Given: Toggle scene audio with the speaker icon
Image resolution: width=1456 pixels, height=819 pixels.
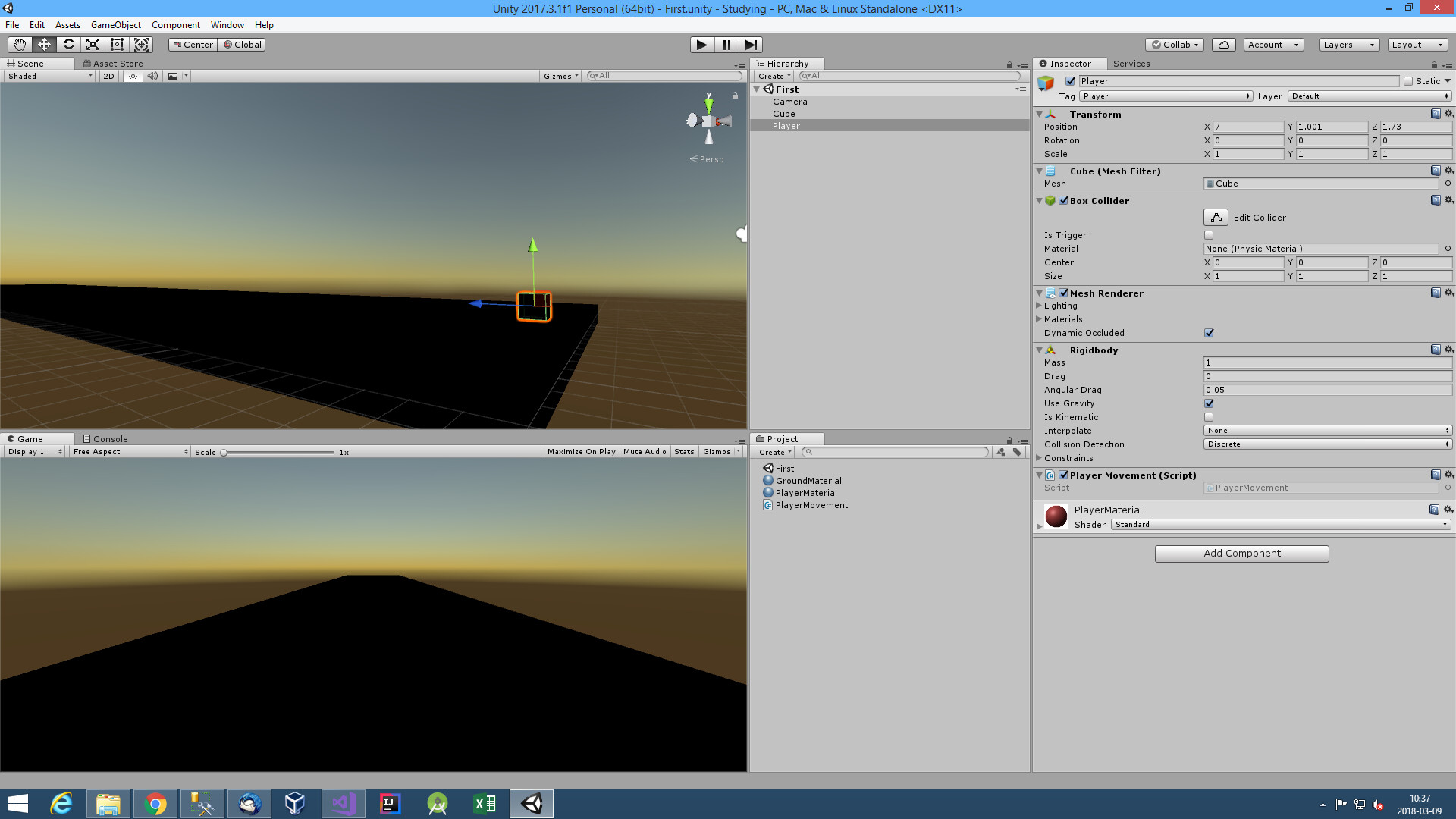Looking at the screenshot, I should tap(153, 76).
